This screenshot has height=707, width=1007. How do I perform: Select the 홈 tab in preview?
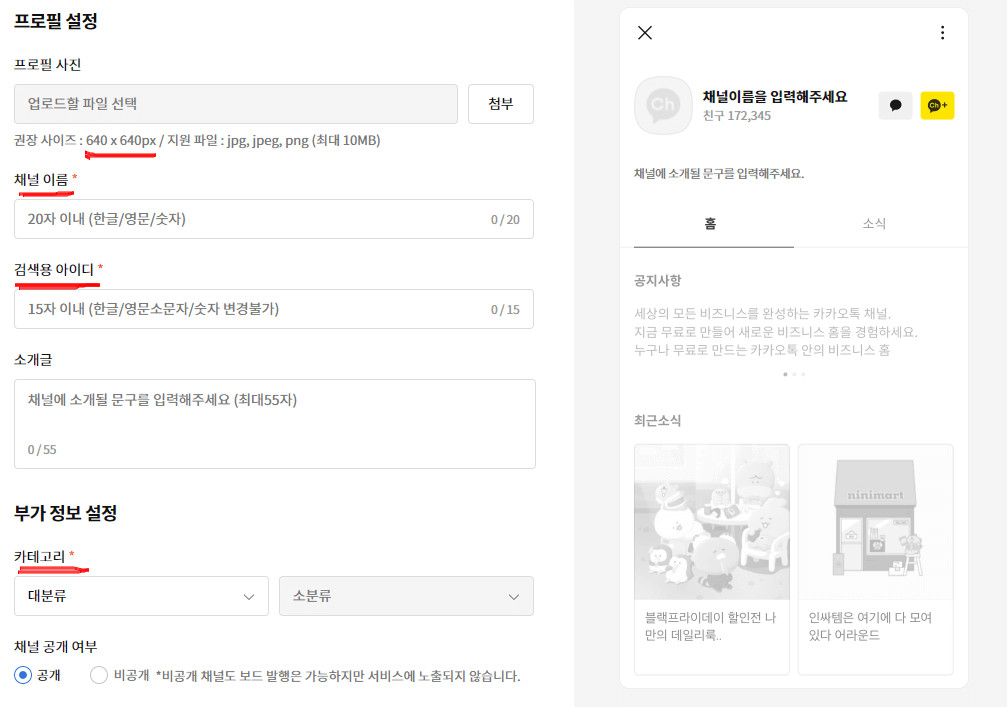[x=710, y=223]
